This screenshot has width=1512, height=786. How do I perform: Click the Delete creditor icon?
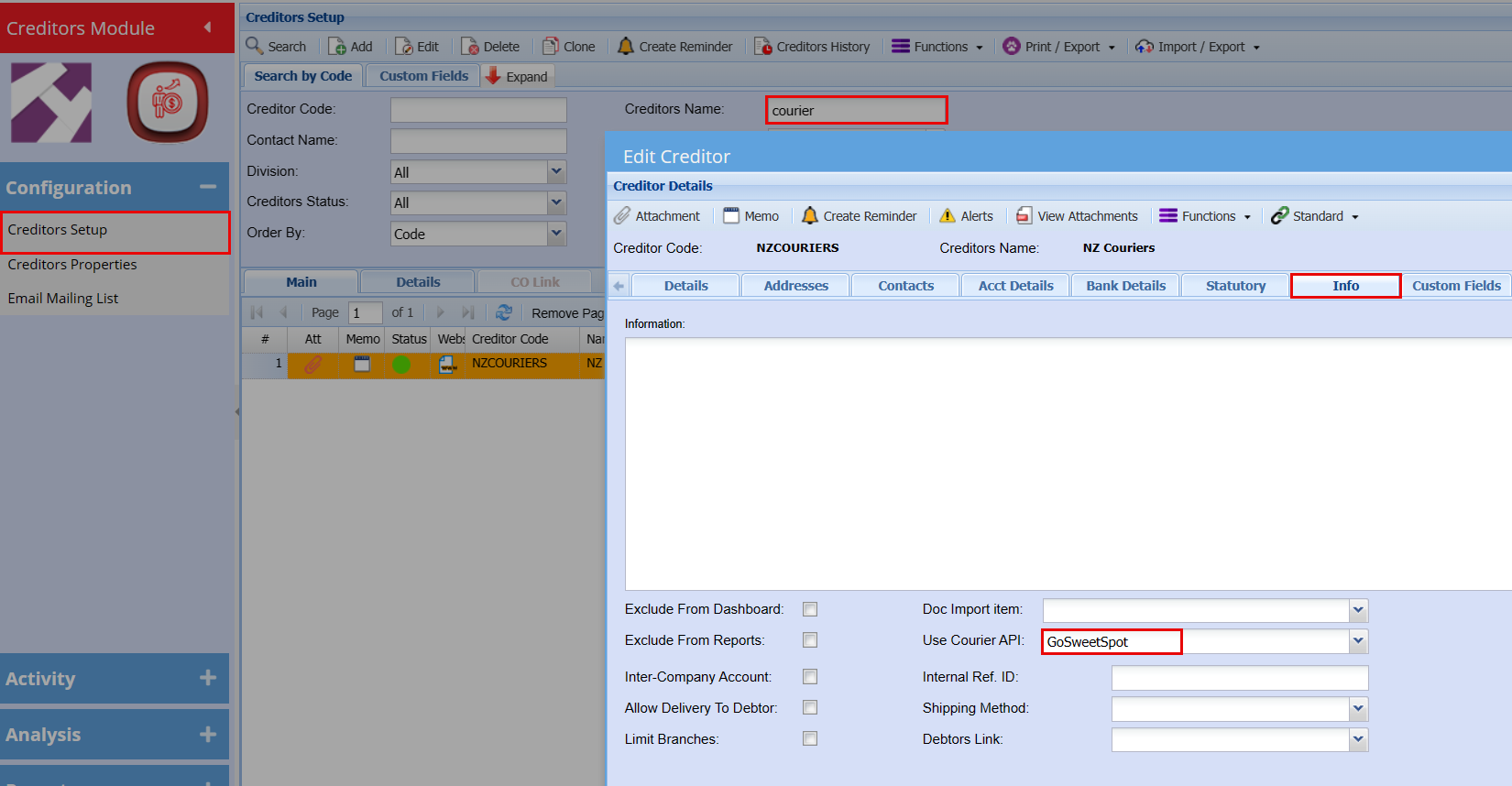[x=470, y=47]
